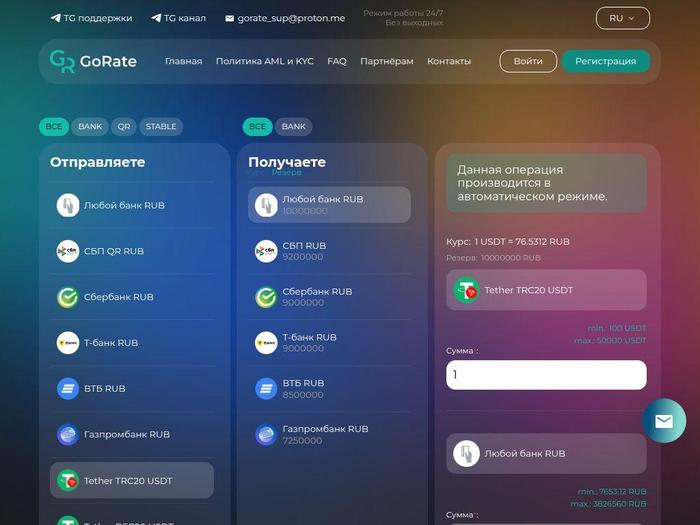
Task: Click the GoRate logo icon
Action: (x=62, y=61)
